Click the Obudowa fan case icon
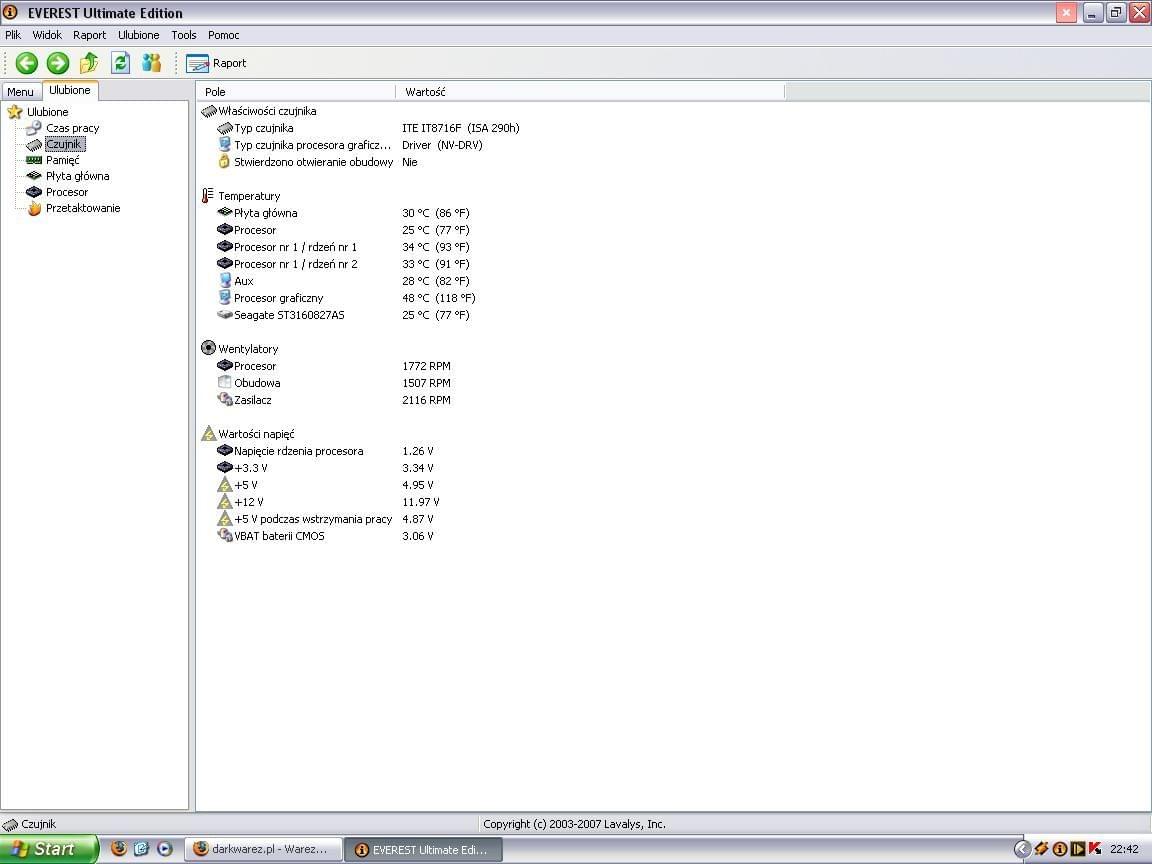Image resolution: width=1152 pixels, height=864 pixels. click(x=225, y=382)
